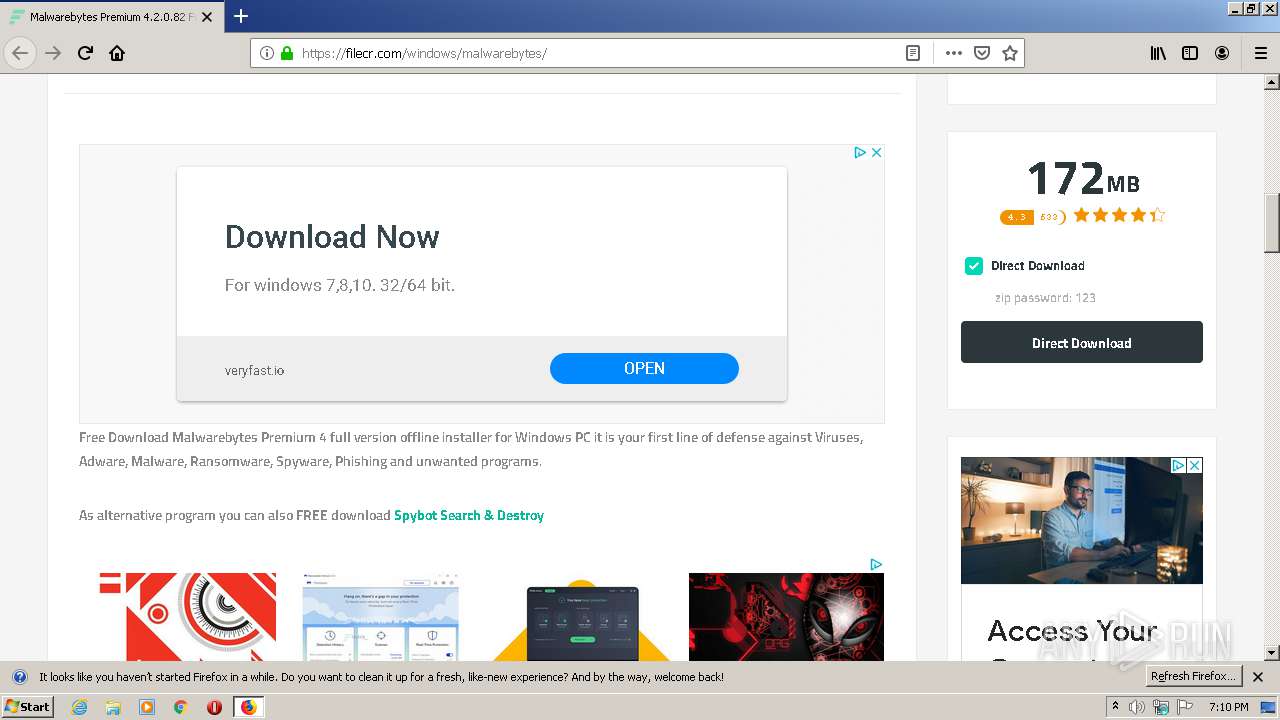The height and width of the screenshot is (720, 1280).
Task: Launch Chrome from taskbar
Action: click(x=181, y=707)
